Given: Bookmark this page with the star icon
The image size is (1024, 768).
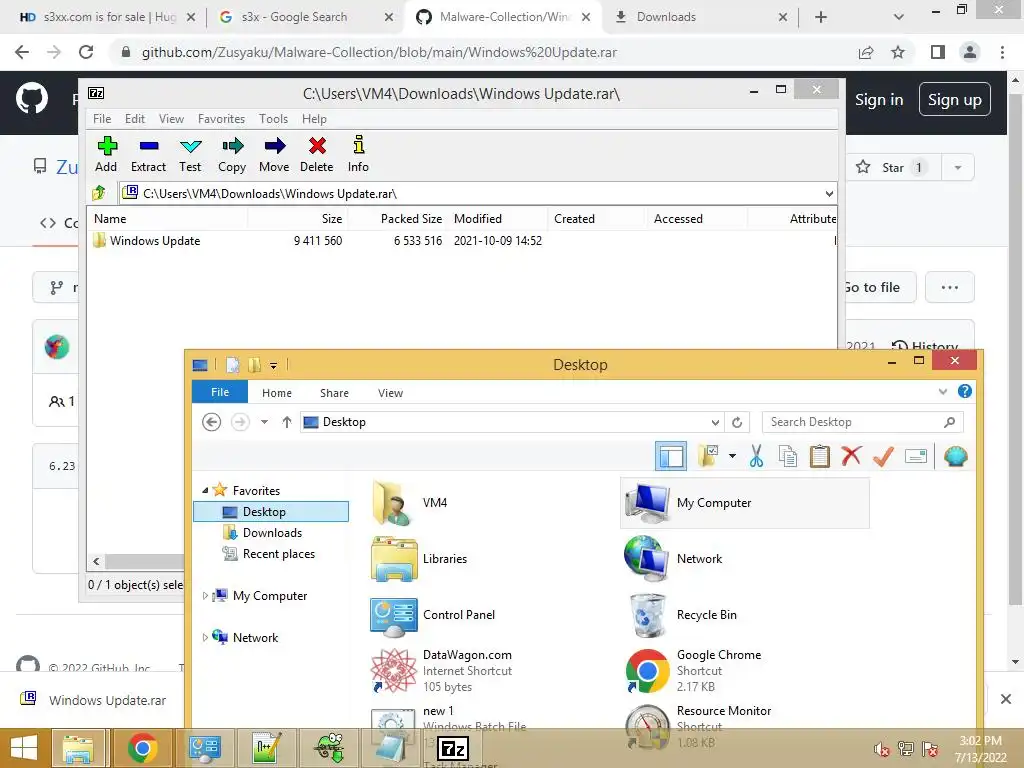Looking at the screenshot, I should pos(898,52).
